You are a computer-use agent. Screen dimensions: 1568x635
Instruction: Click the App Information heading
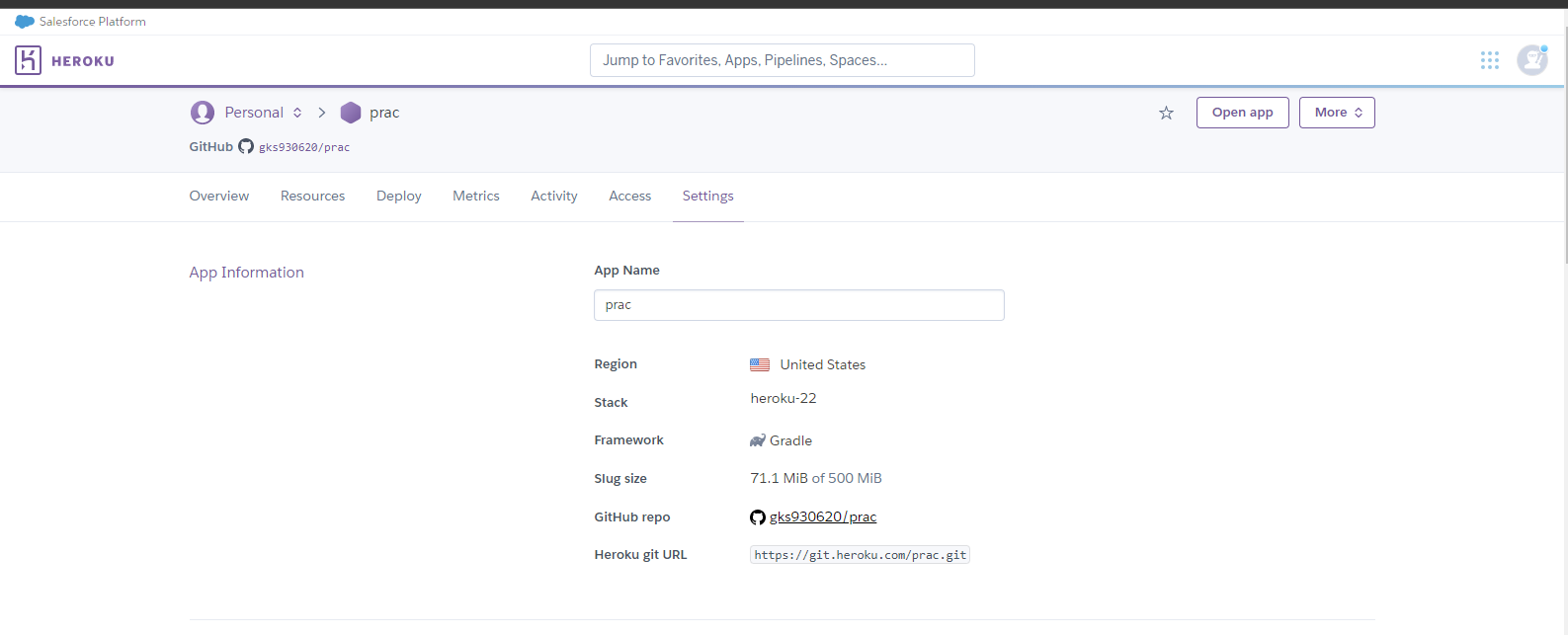(x=247, y=273)
